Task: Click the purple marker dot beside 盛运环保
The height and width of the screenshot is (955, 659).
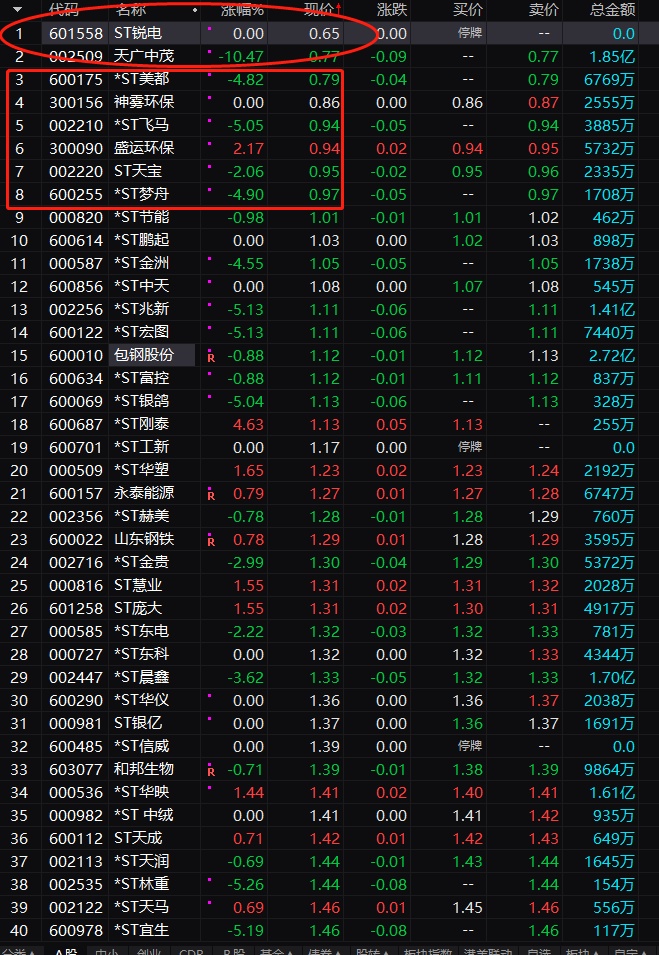Action: 210,145
